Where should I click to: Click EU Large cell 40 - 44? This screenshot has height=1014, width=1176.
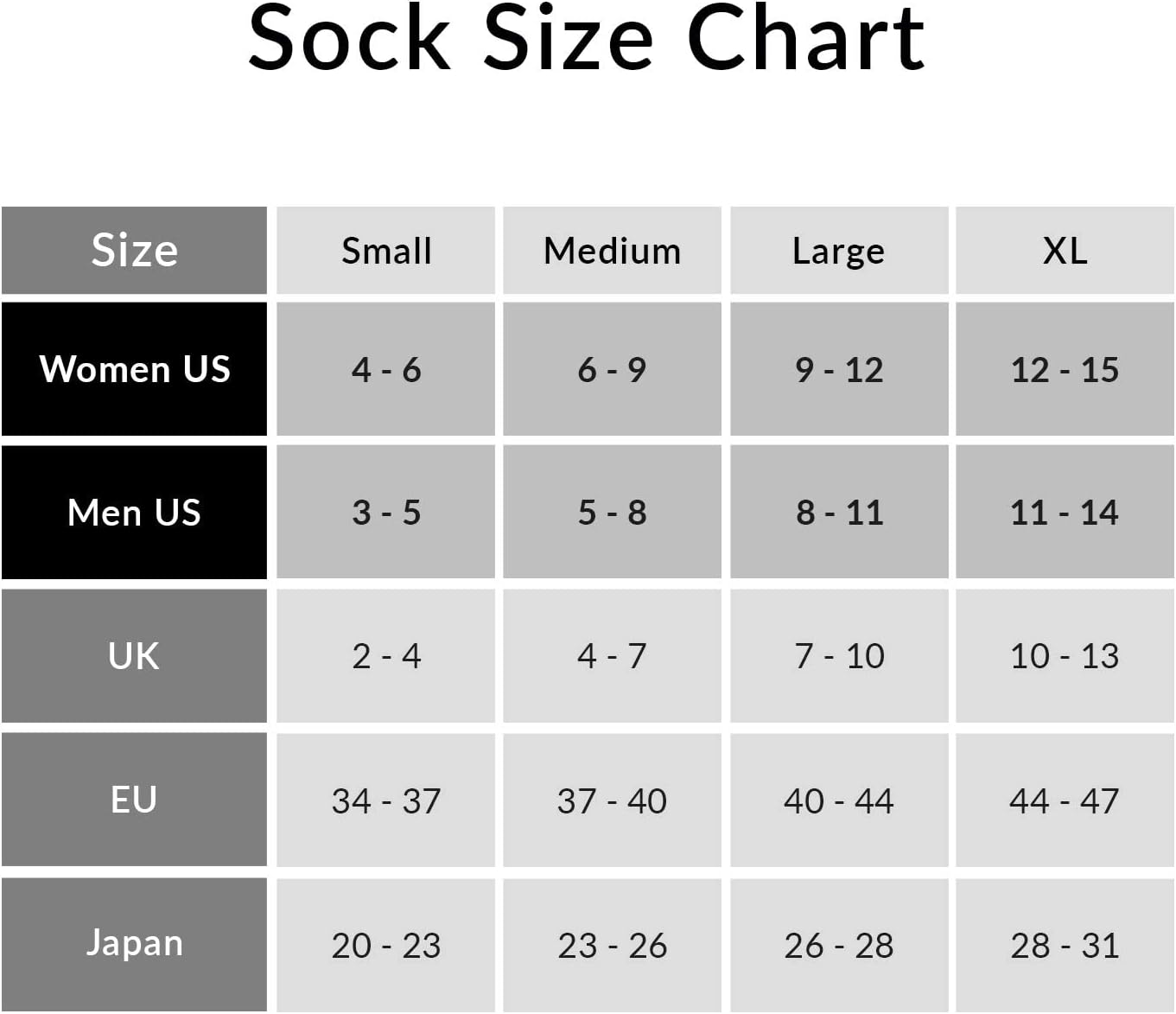coord(838,800)
